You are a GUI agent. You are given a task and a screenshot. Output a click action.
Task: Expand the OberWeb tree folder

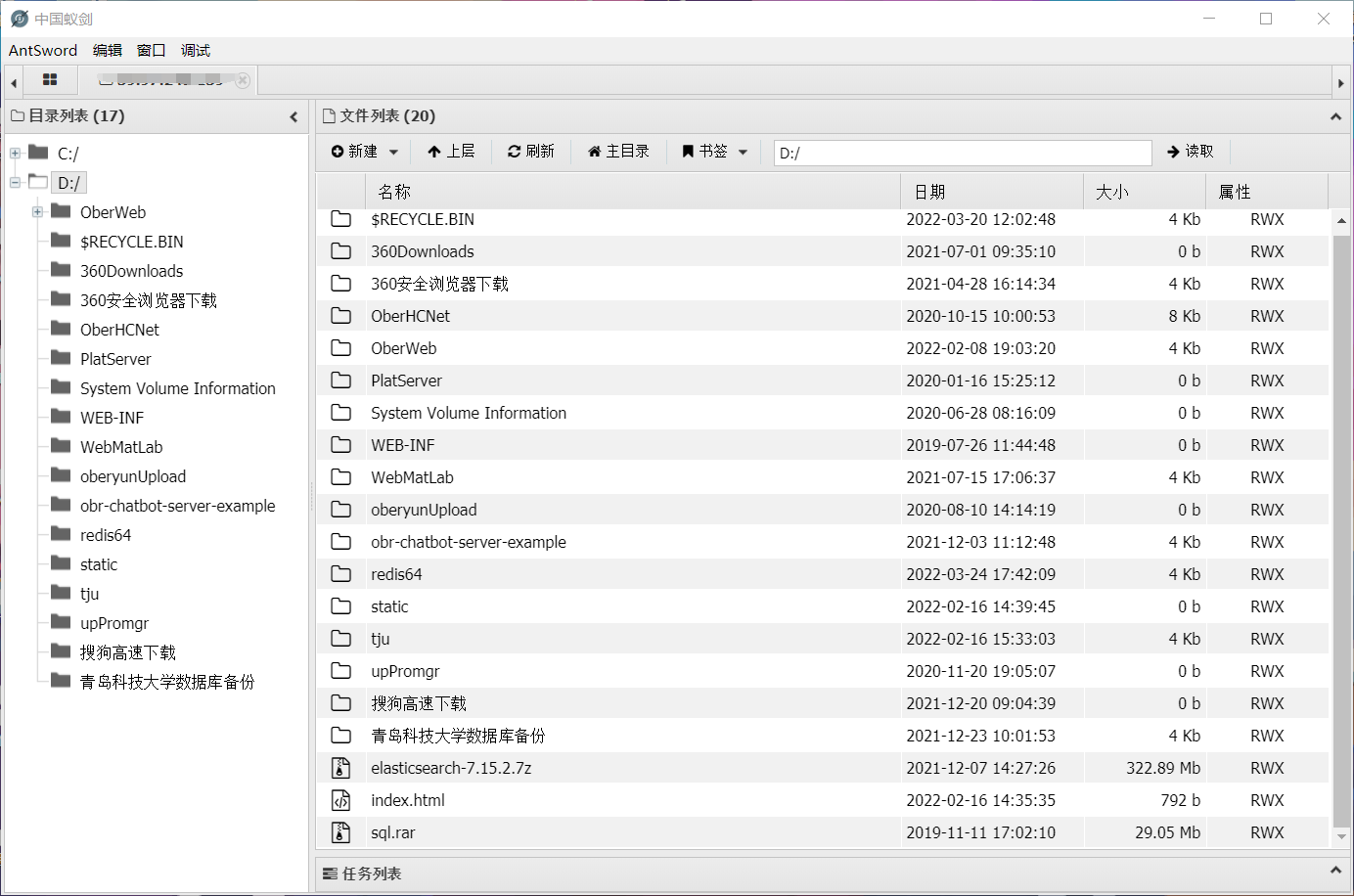pyautogui.click(x=37, y=212)
